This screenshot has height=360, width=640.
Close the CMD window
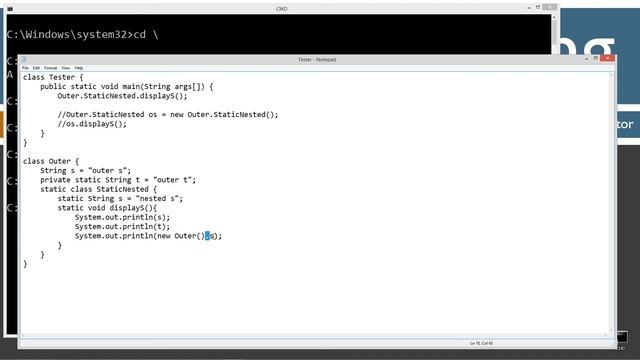(550, 7)
